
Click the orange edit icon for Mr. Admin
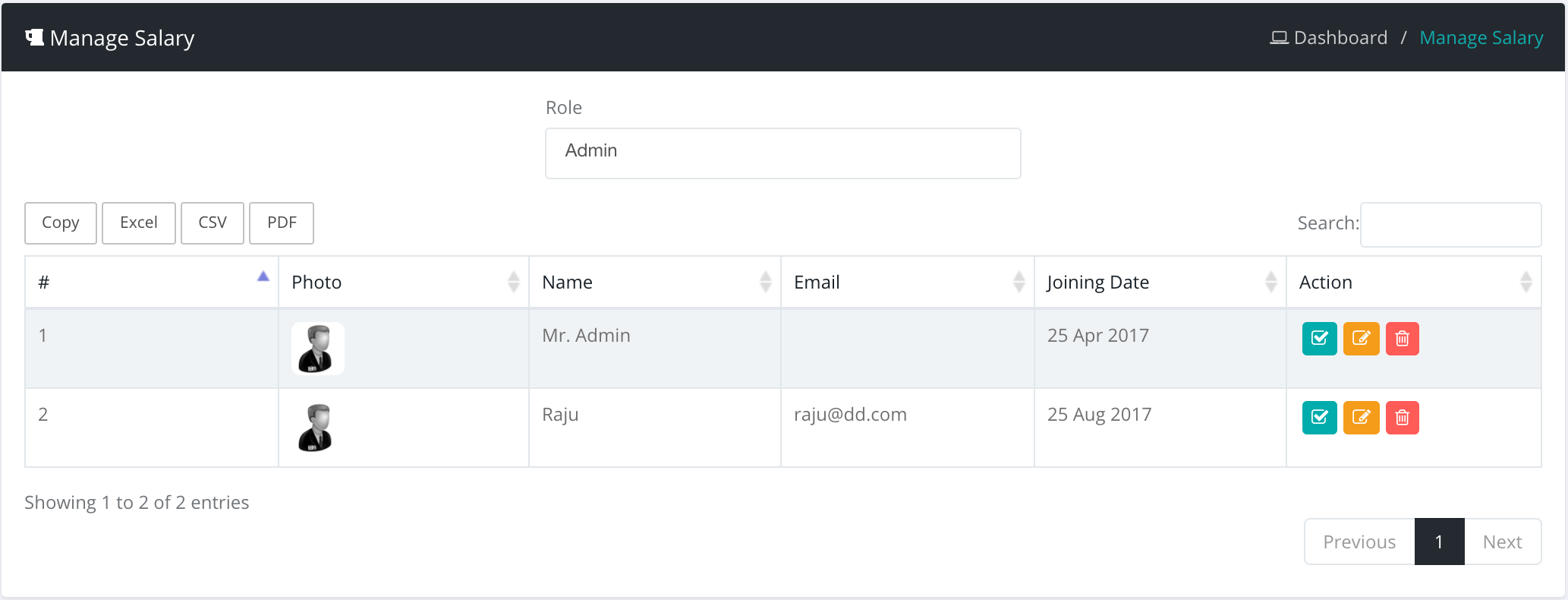point(1361,339)
